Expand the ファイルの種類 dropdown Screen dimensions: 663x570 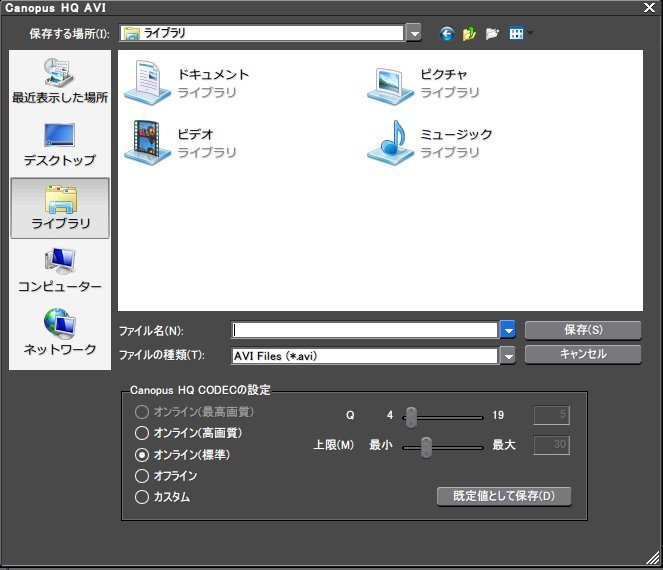click(508, 356)
